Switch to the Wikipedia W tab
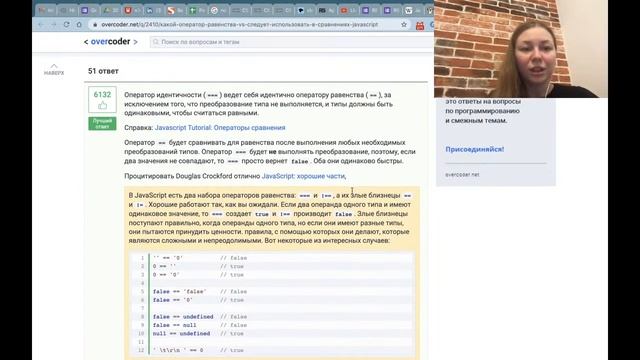This screenshot has height=360, width=640. (412, 10)
